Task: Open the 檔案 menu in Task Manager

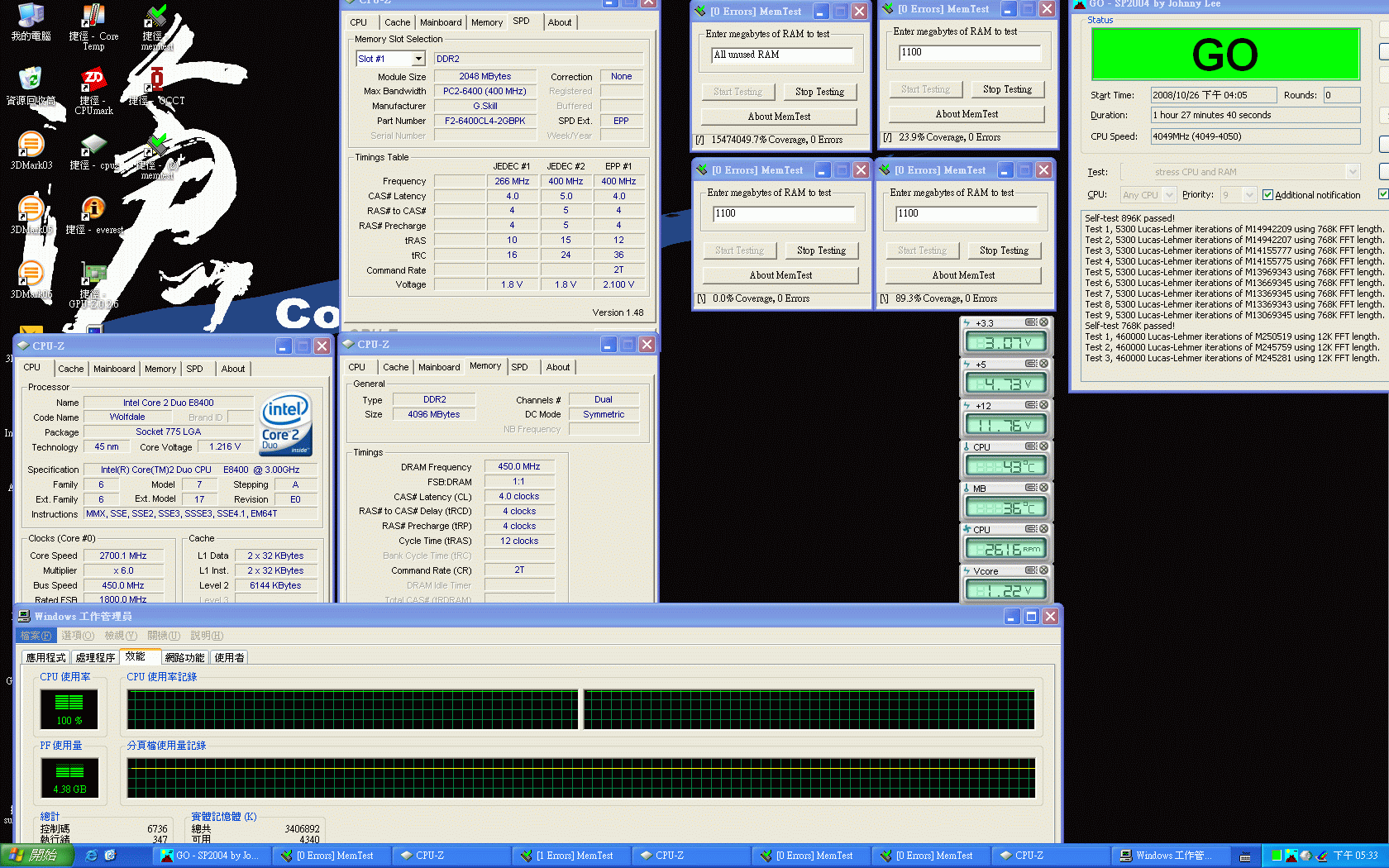Action: point(36,636)
